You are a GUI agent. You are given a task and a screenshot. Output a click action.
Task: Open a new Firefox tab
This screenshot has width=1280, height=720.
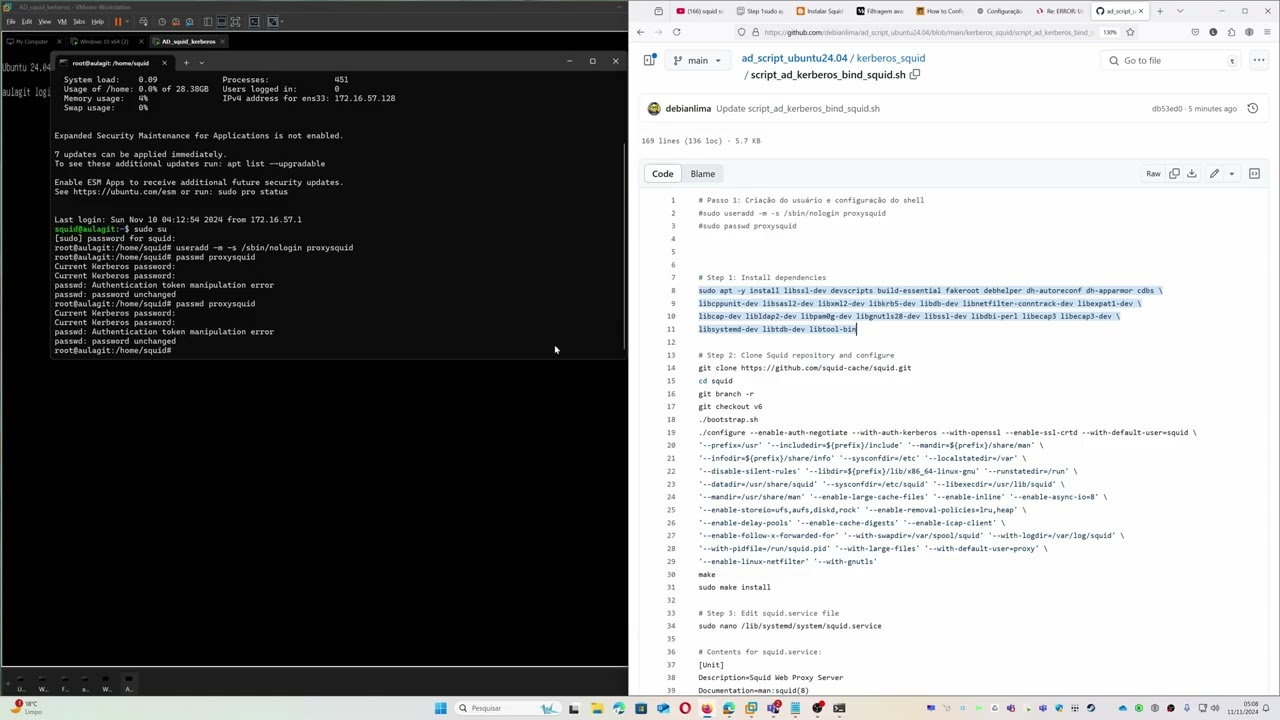[1160, 11]
